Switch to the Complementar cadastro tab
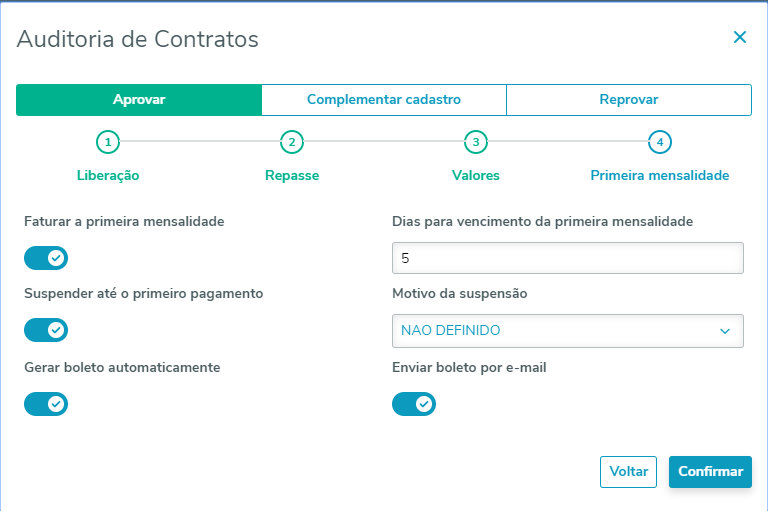The width and height of the screenshot is (768, 511). coord(384,100)
